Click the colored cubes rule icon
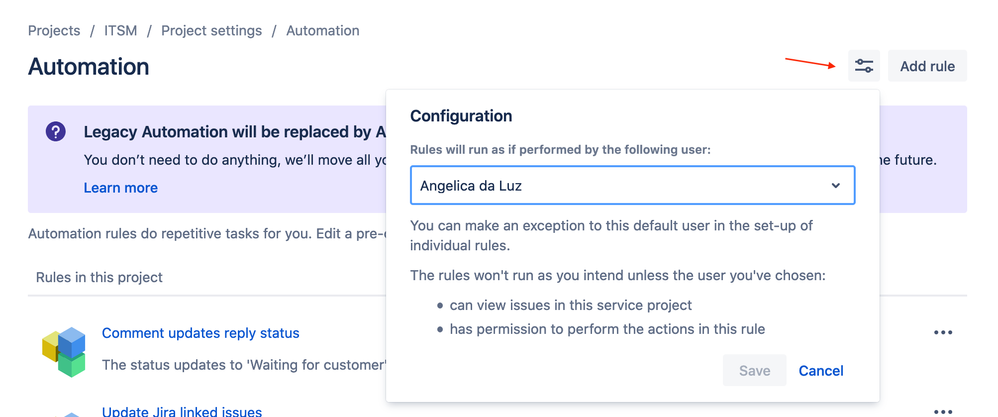The height and width of the screenshot is (417, 998). point(64,351)
